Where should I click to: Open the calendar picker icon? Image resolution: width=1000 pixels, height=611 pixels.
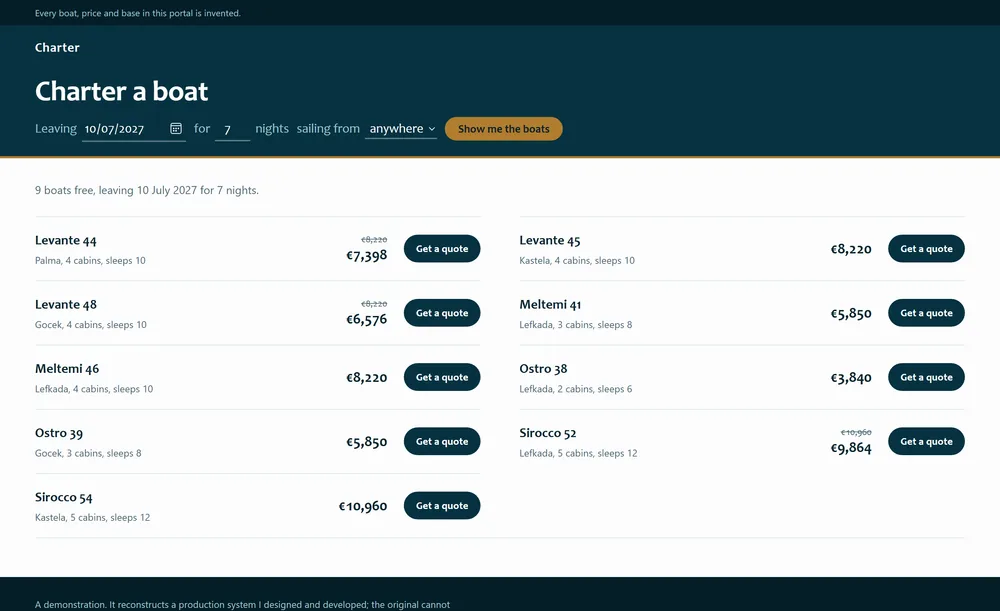click(x=176, y=129)
